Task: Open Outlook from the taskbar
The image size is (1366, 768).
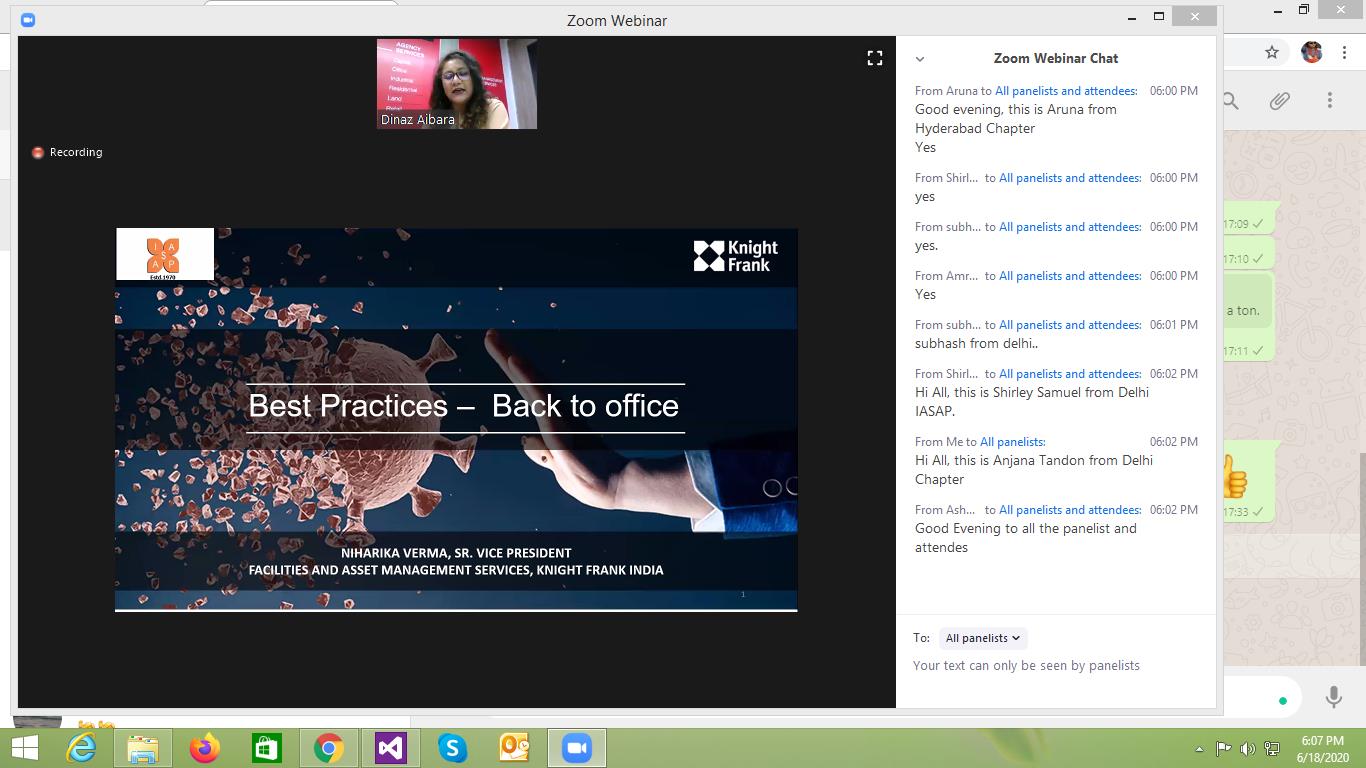Action: pos(515,748)
